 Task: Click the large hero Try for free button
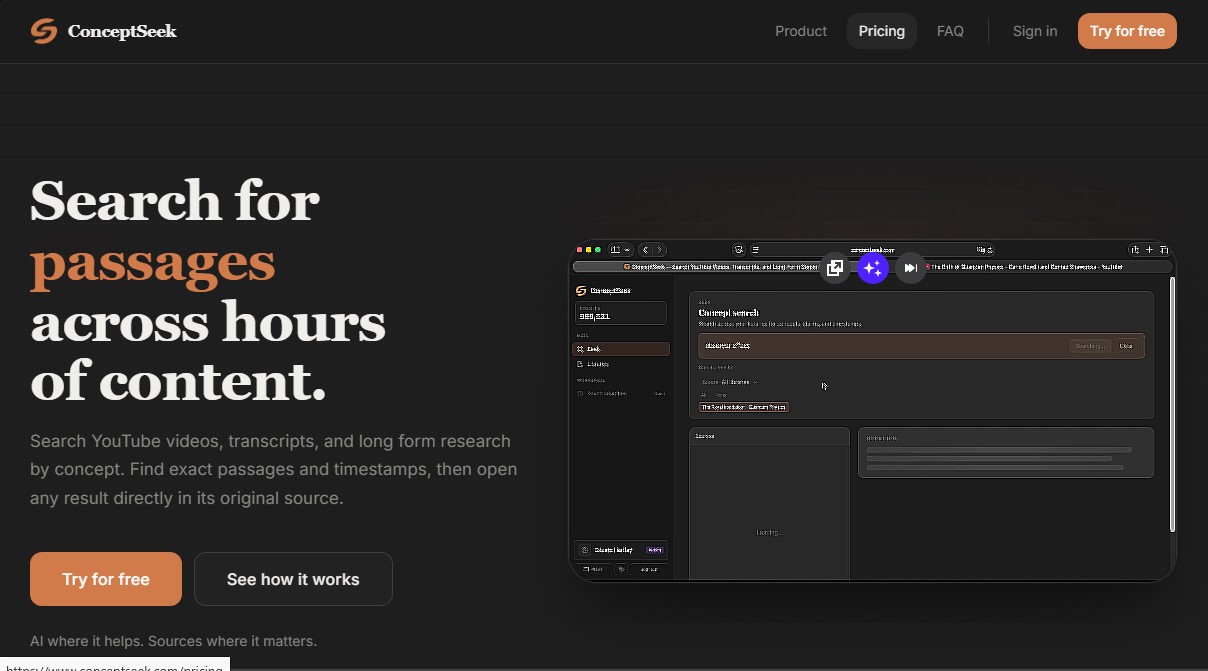106,579
